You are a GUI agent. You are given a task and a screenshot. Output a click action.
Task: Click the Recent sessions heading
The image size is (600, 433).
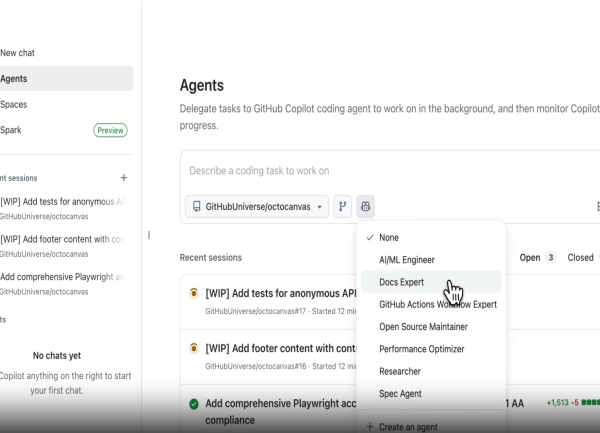pos(211,258)
